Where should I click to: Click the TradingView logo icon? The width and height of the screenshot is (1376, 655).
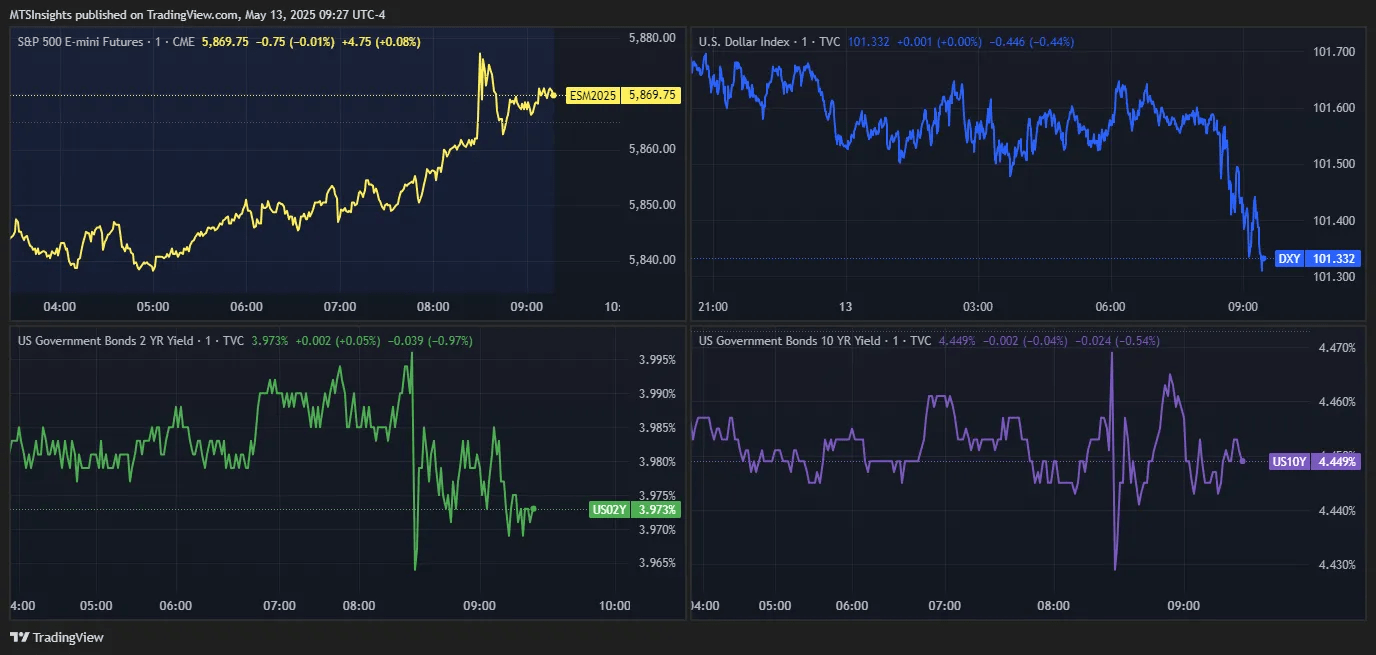tap(19, 637)
